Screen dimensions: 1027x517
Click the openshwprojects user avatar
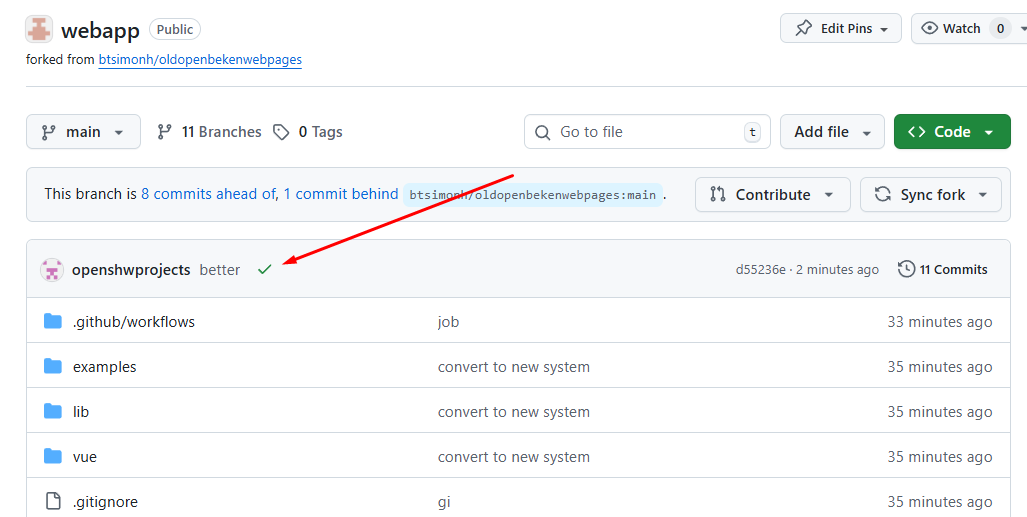pos(52,269)
